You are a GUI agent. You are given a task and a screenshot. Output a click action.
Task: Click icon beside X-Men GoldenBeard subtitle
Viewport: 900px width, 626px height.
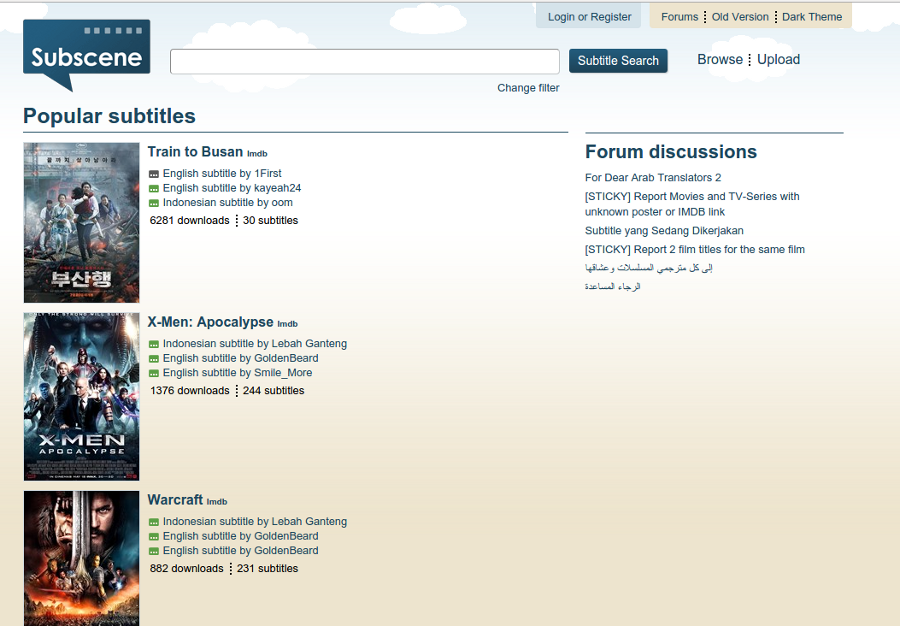pos(154,359)
